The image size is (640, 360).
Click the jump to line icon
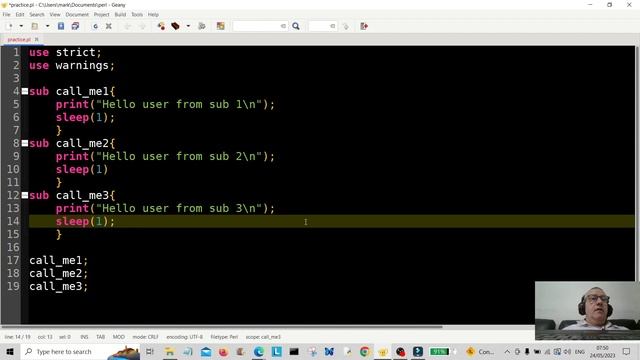pyautogui.click(x=346, y=26)
